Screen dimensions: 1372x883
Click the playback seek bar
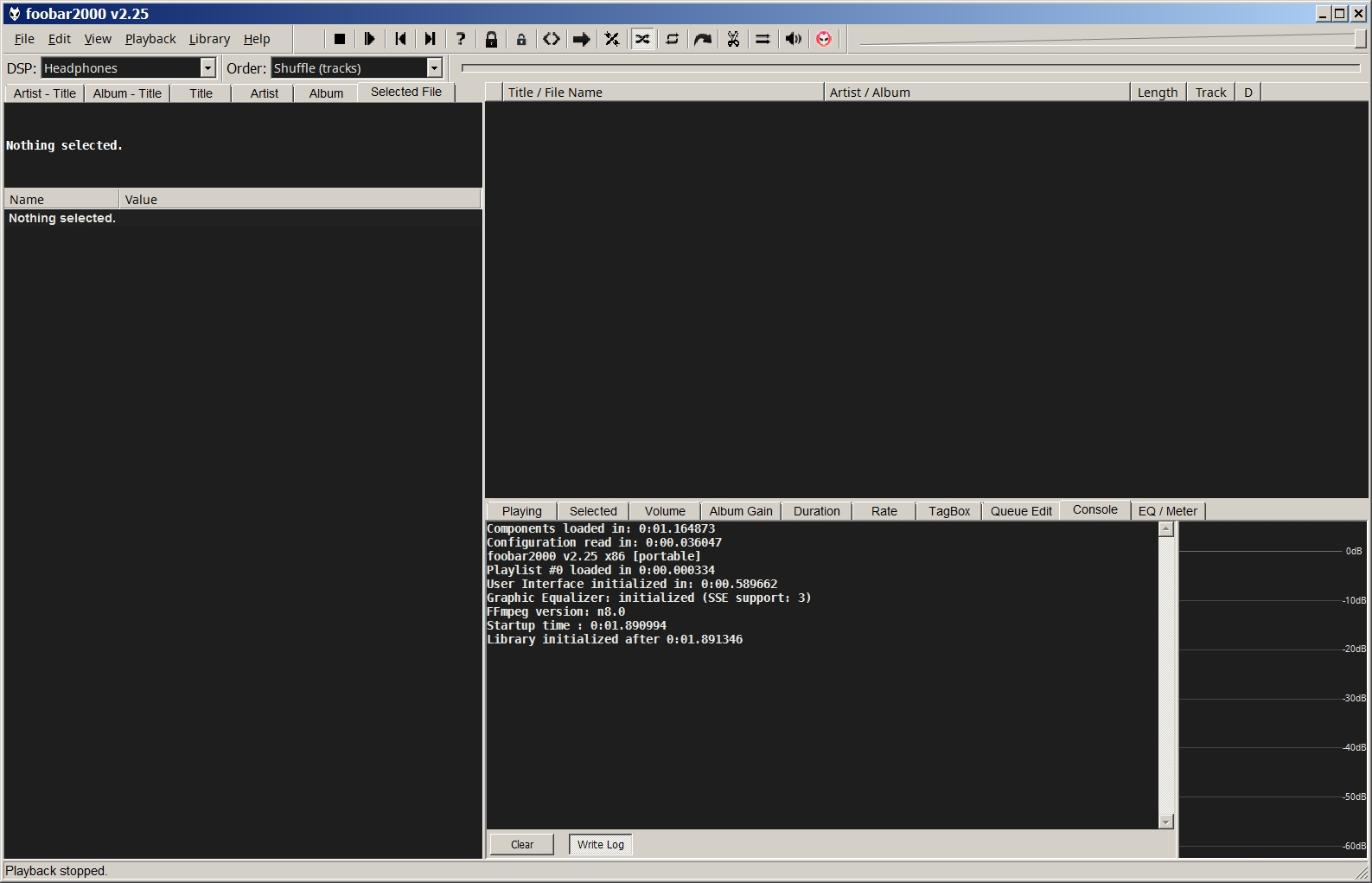tap(911, 67)
